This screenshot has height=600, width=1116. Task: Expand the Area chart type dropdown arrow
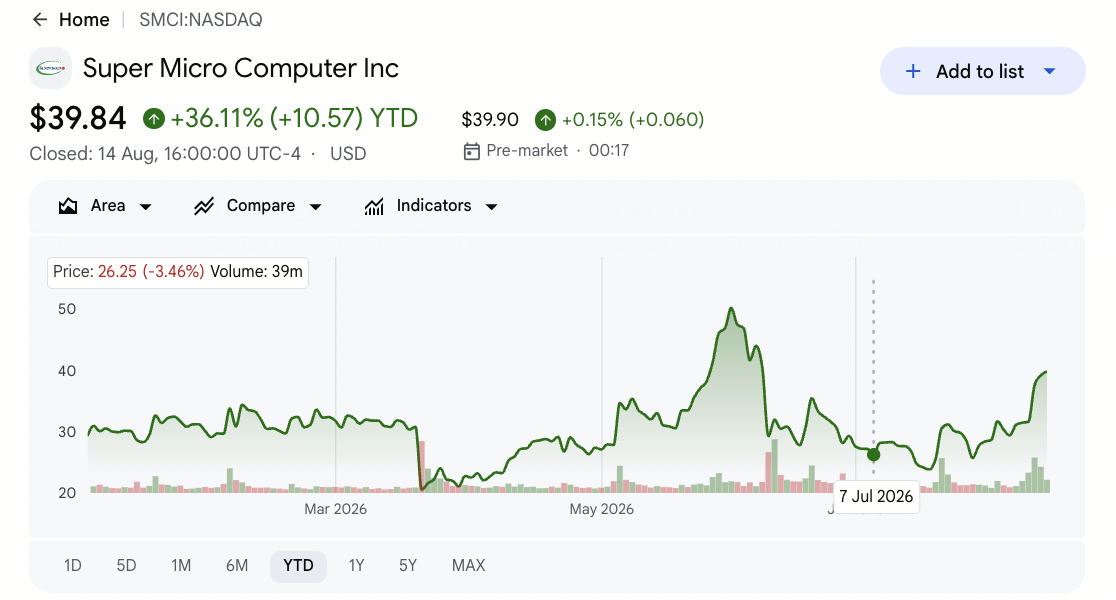click(146, 207)
